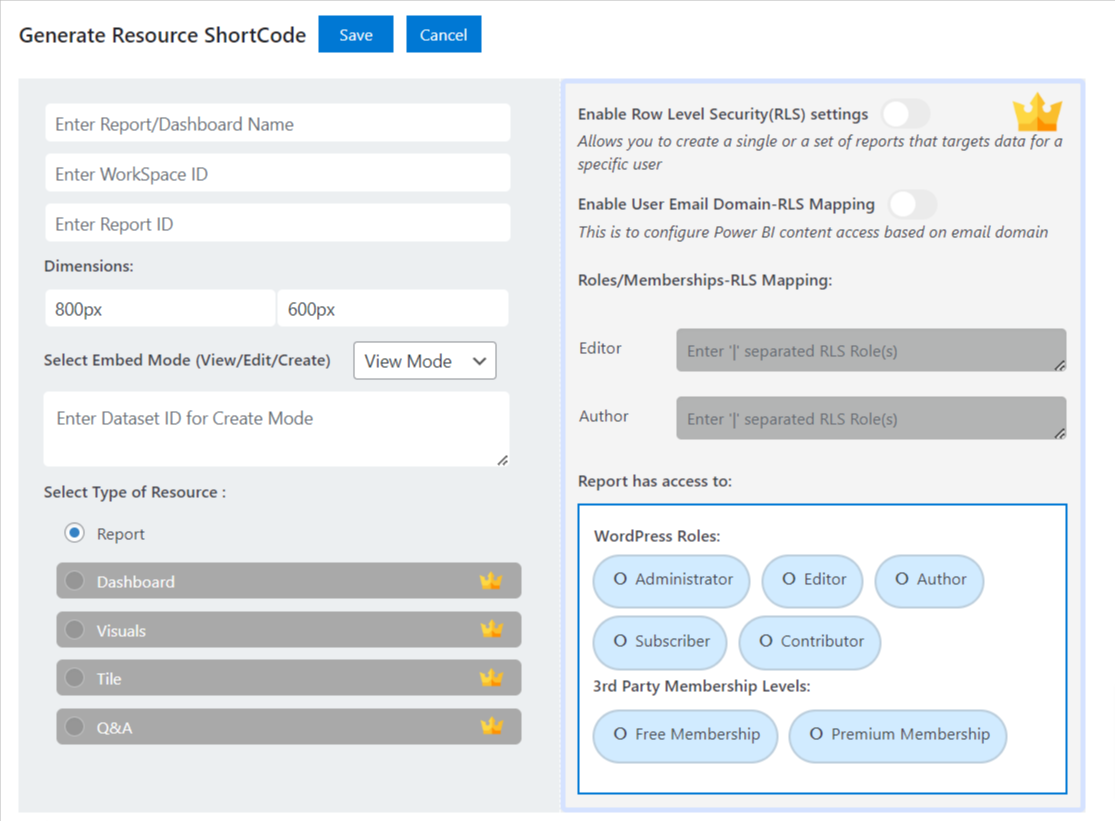
Task: Click the Cancel button
Action: tap(443, 35)
